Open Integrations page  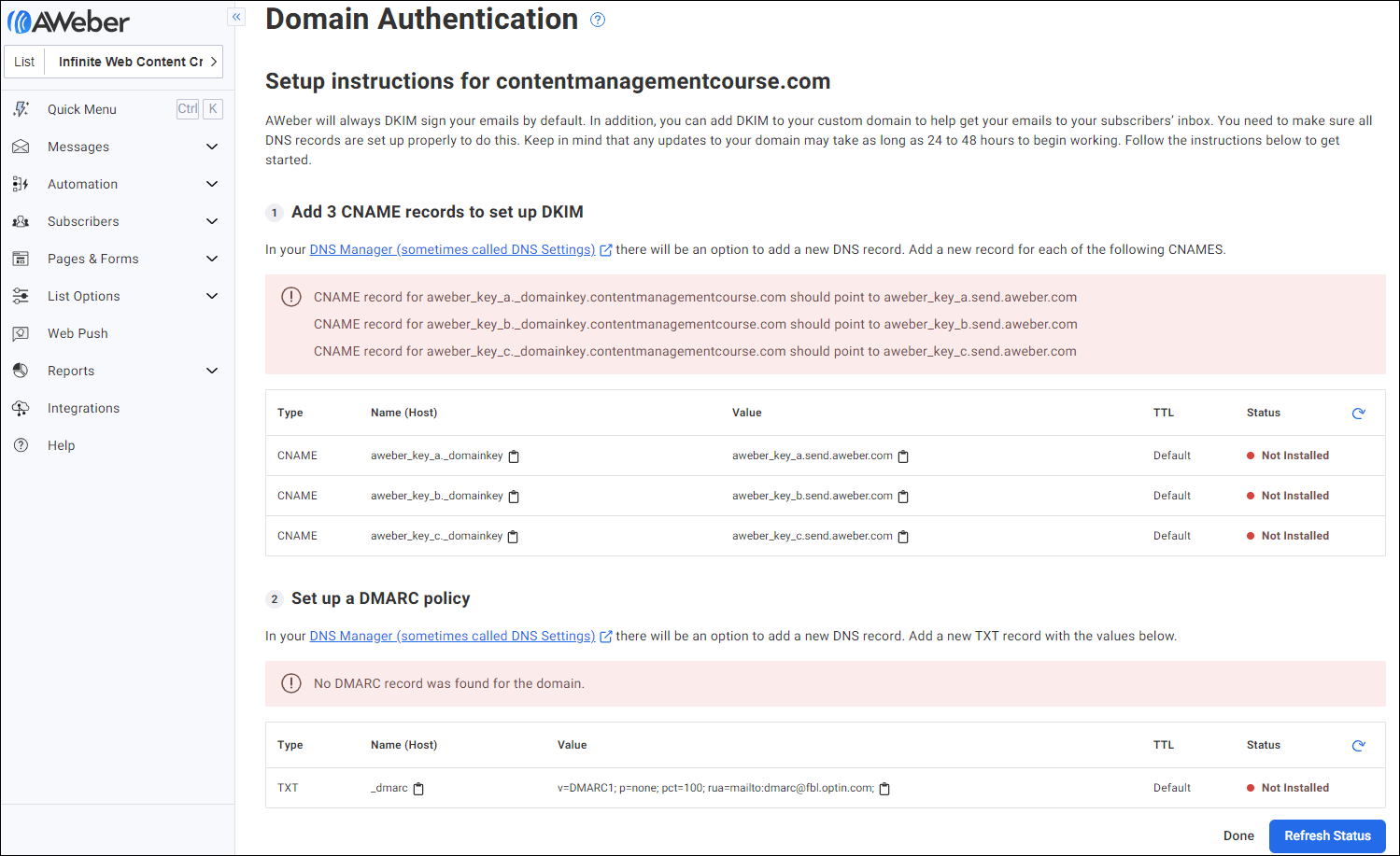tap(83, 408)
